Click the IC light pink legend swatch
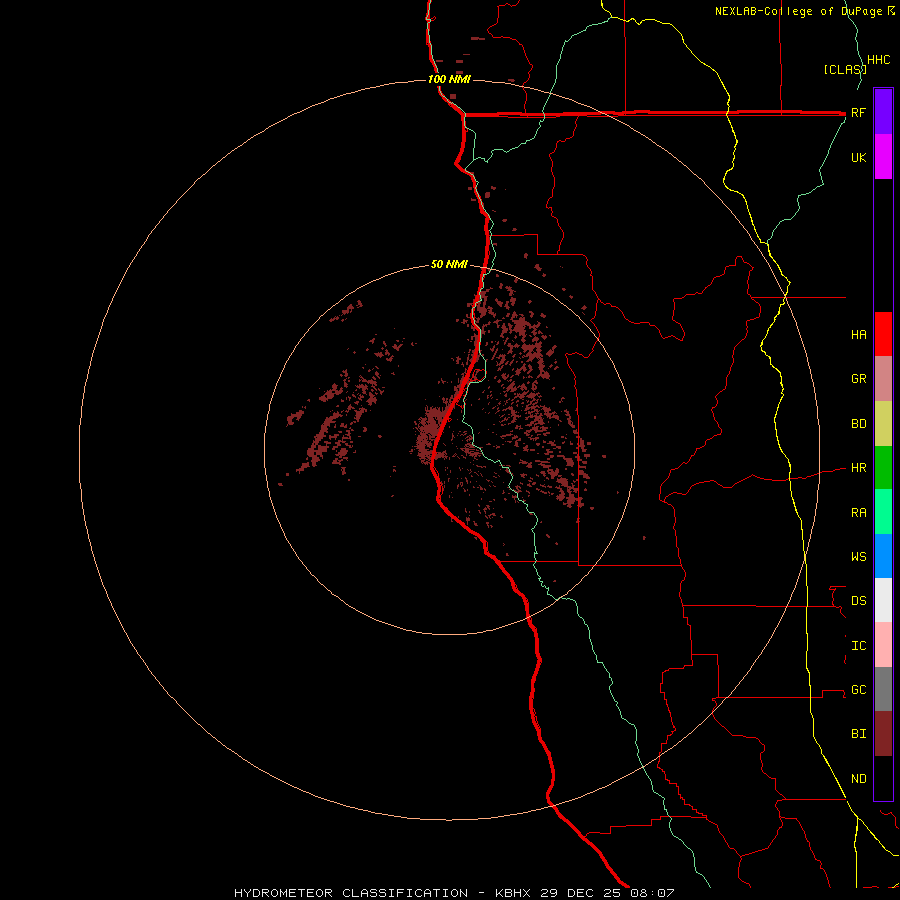The image size is (900, 900). click(x=883, y=645)
